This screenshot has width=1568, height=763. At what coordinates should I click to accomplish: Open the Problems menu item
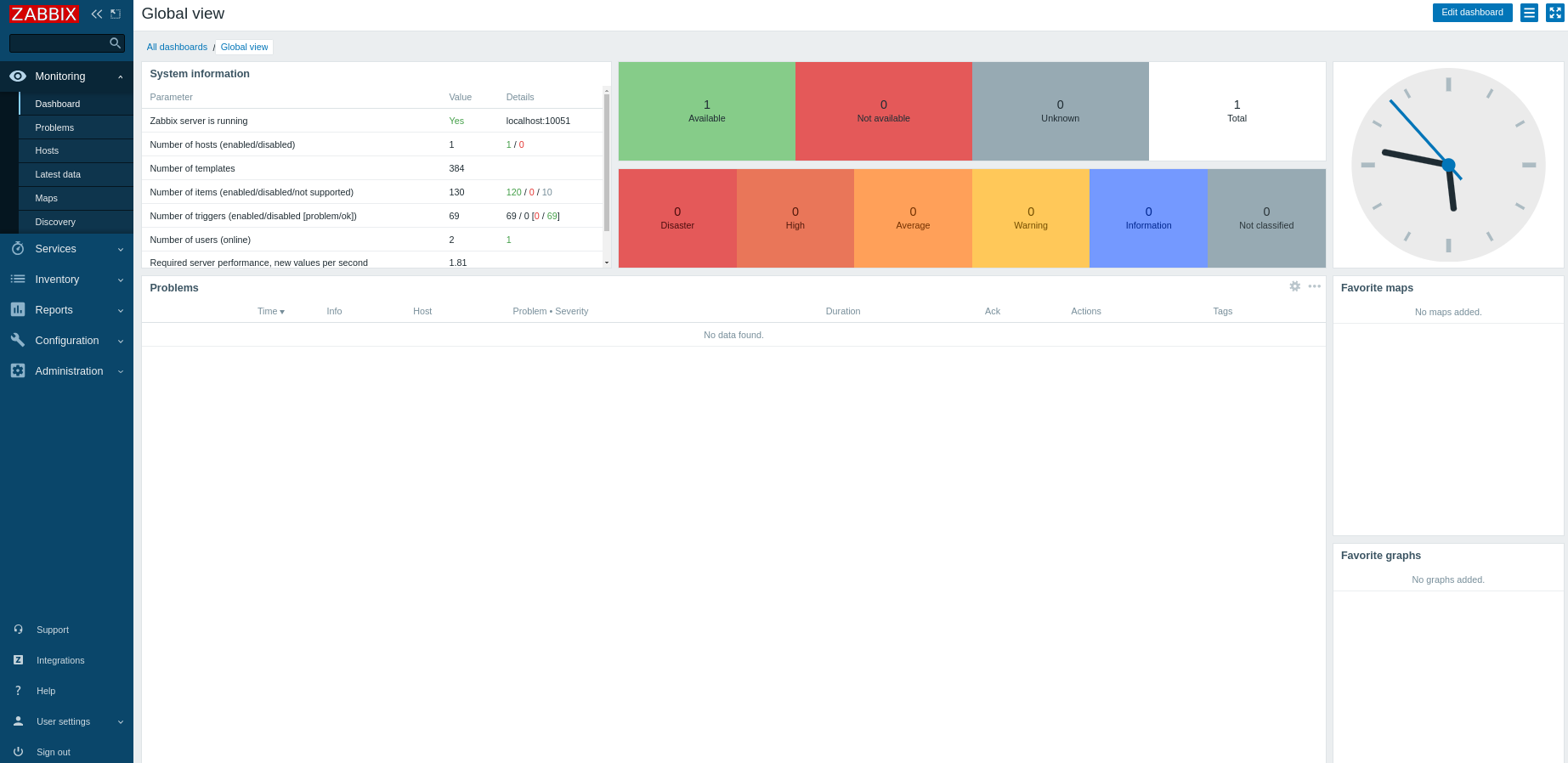point(76,127)
